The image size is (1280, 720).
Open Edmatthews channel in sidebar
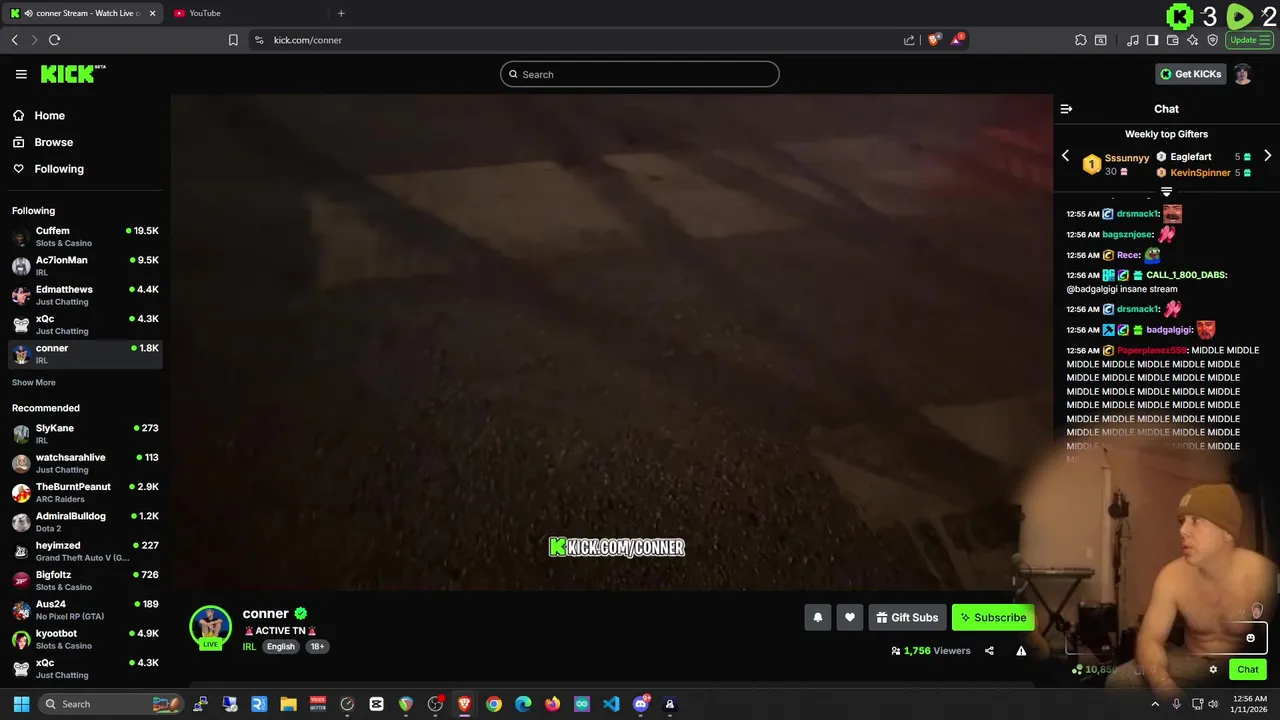pyautogui.click(x=85, y=295)
